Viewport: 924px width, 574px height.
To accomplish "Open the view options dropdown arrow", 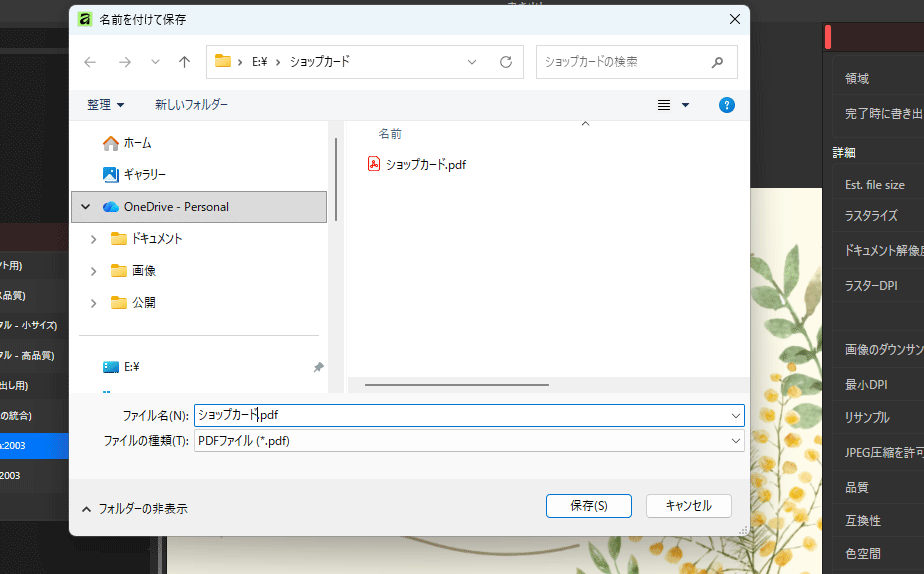I will point(685,105).
